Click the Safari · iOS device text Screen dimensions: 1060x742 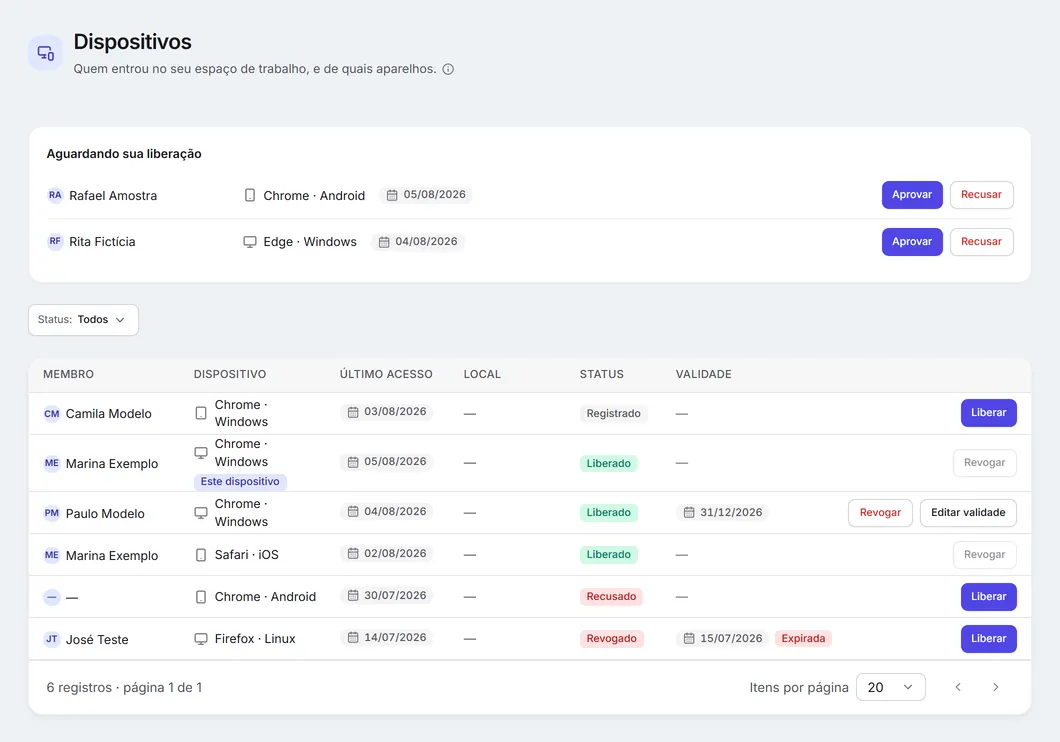click(247, 555)
